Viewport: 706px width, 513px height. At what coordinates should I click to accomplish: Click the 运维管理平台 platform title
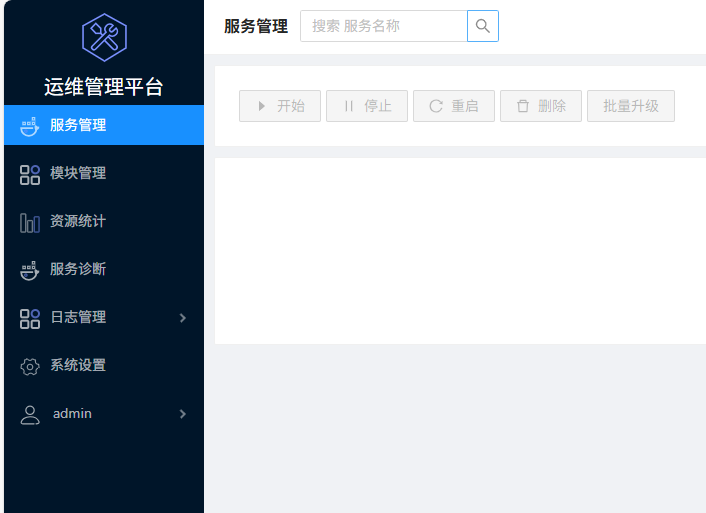[x=103, y=87]
